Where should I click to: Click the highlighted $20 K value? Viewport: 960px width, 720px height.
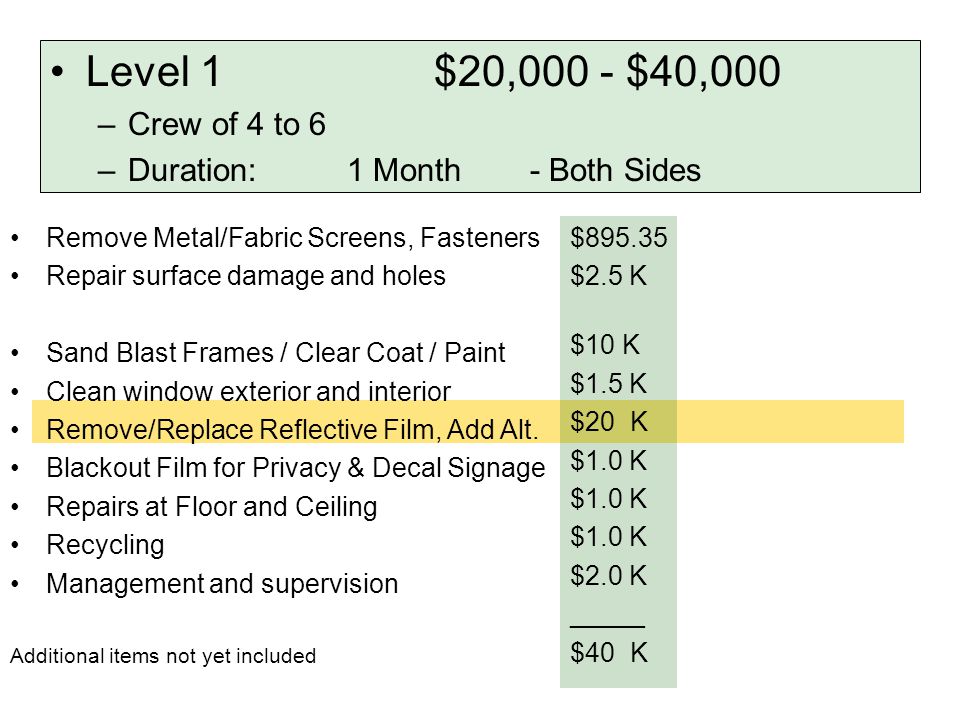click(609, 422)
